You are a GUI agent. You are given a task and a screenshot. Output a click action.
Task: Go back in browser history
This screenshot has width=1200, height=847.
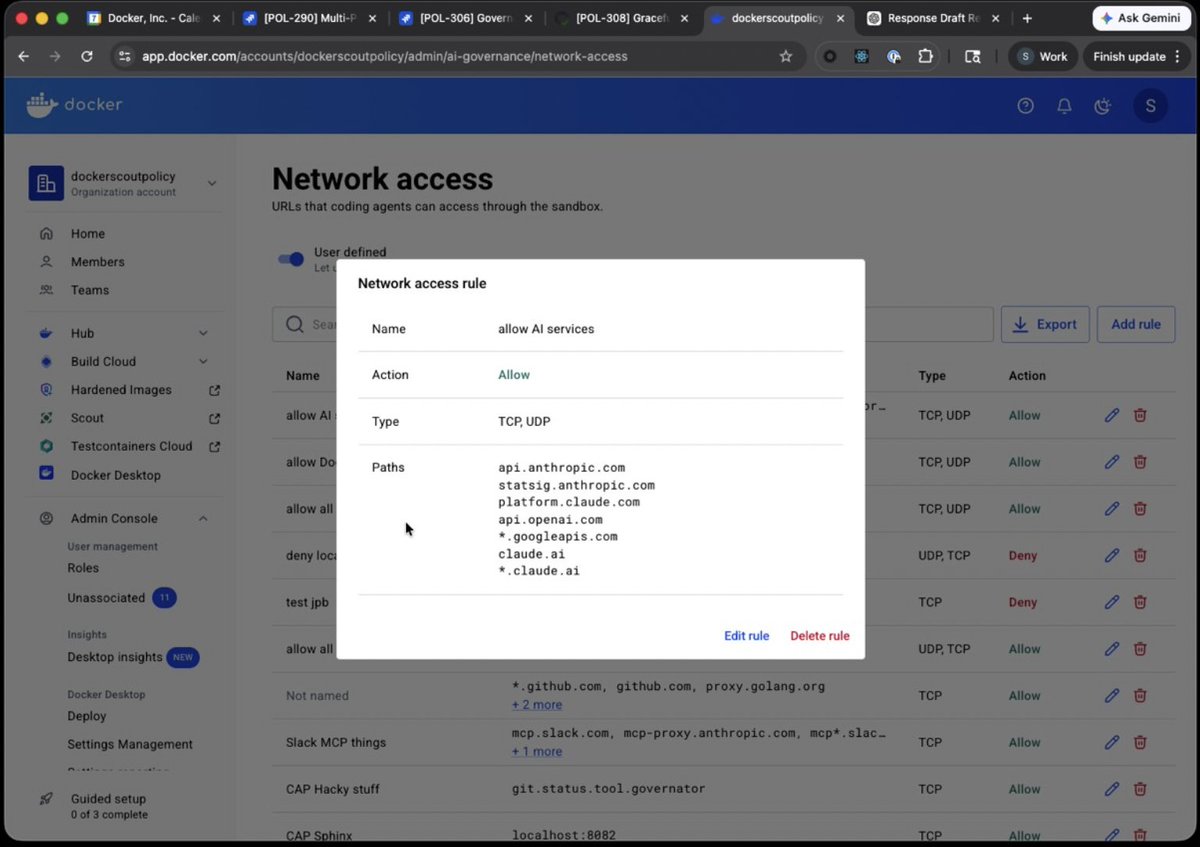click(23, 57)
